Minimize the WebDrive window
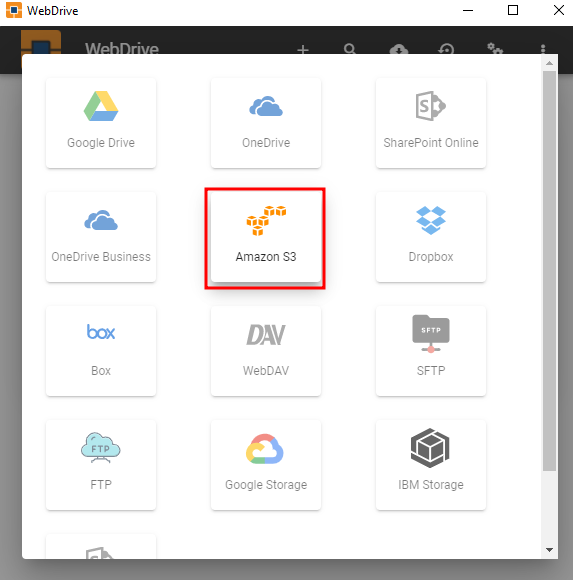The width and height of the screenshot is (573, 580). pyautogui.click(x=468, y=10)
